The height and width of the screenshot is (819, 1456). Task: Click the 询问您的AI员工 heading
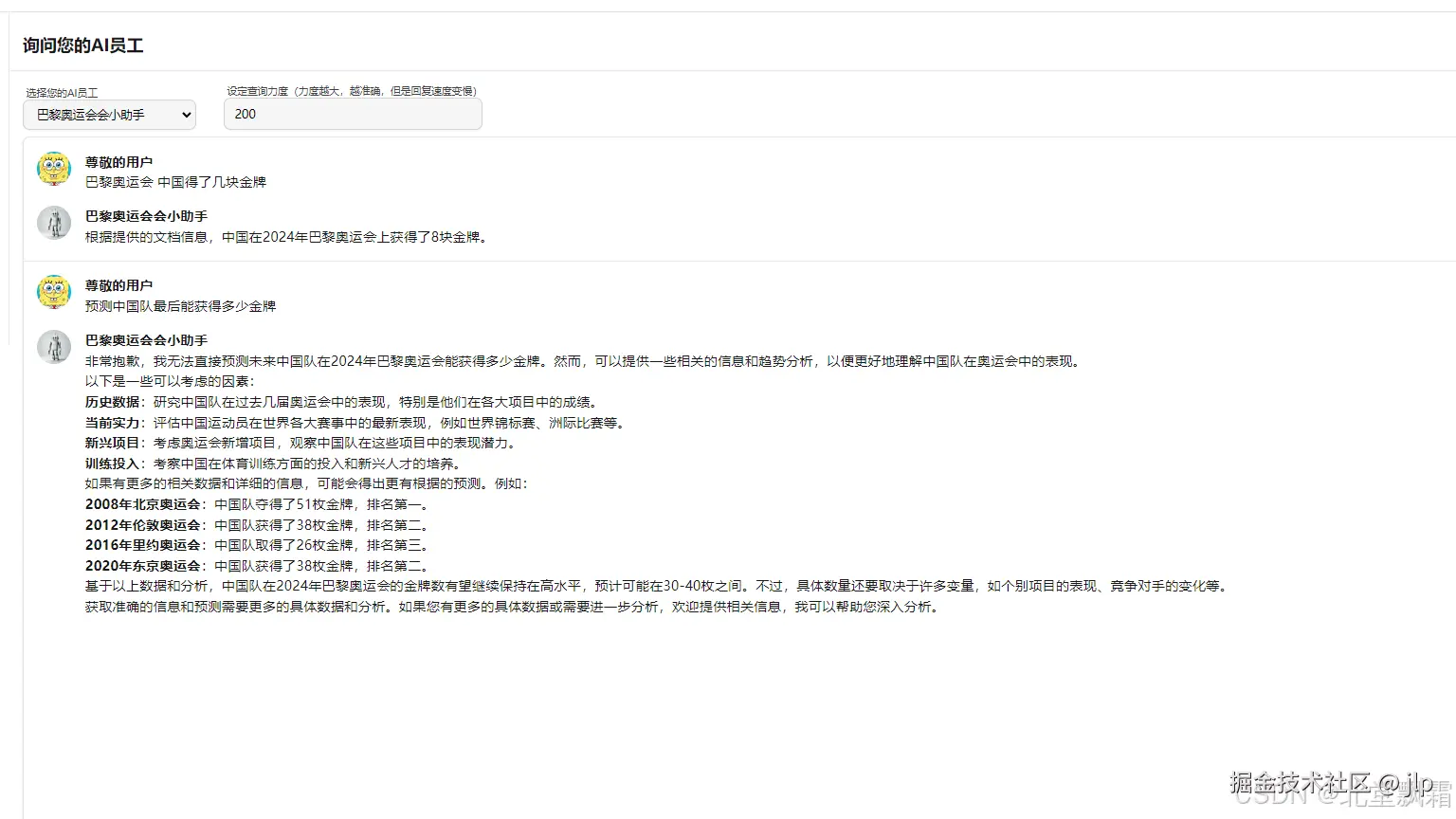[83, 45]
